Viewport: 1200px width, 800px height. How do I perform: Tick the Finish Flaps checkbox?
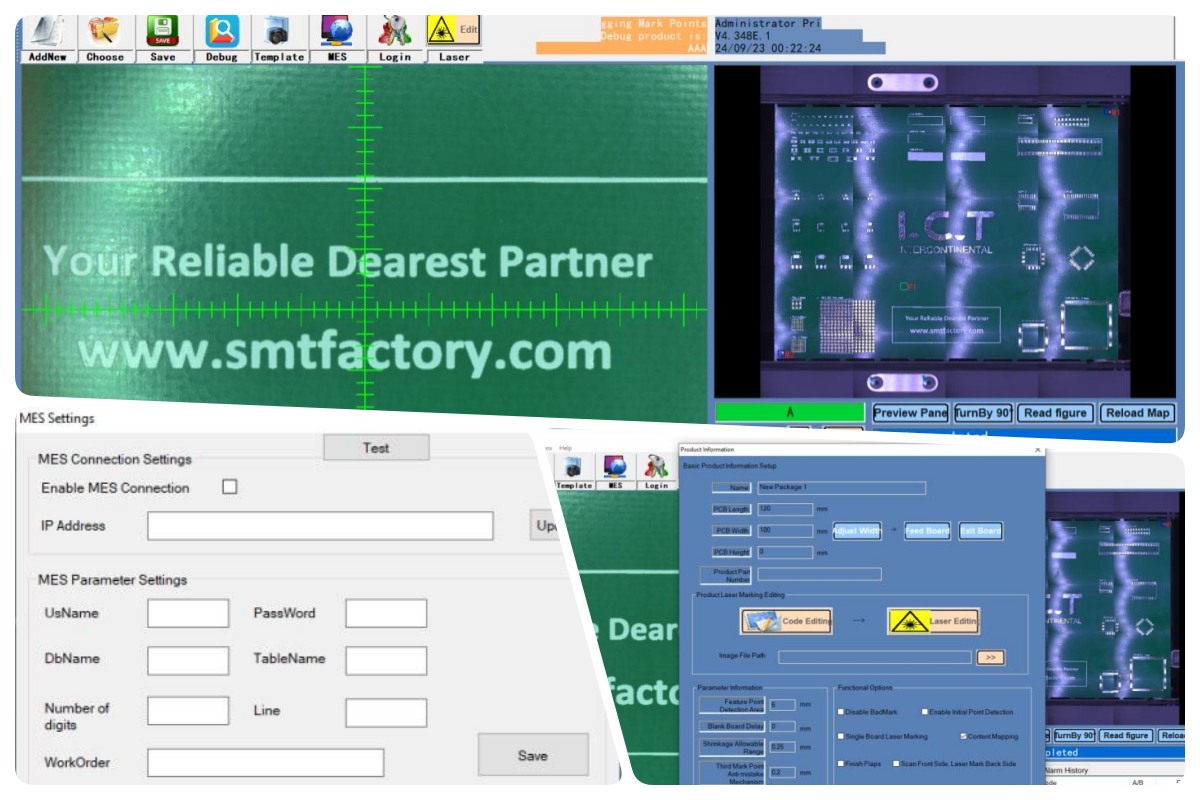point(840,763)
